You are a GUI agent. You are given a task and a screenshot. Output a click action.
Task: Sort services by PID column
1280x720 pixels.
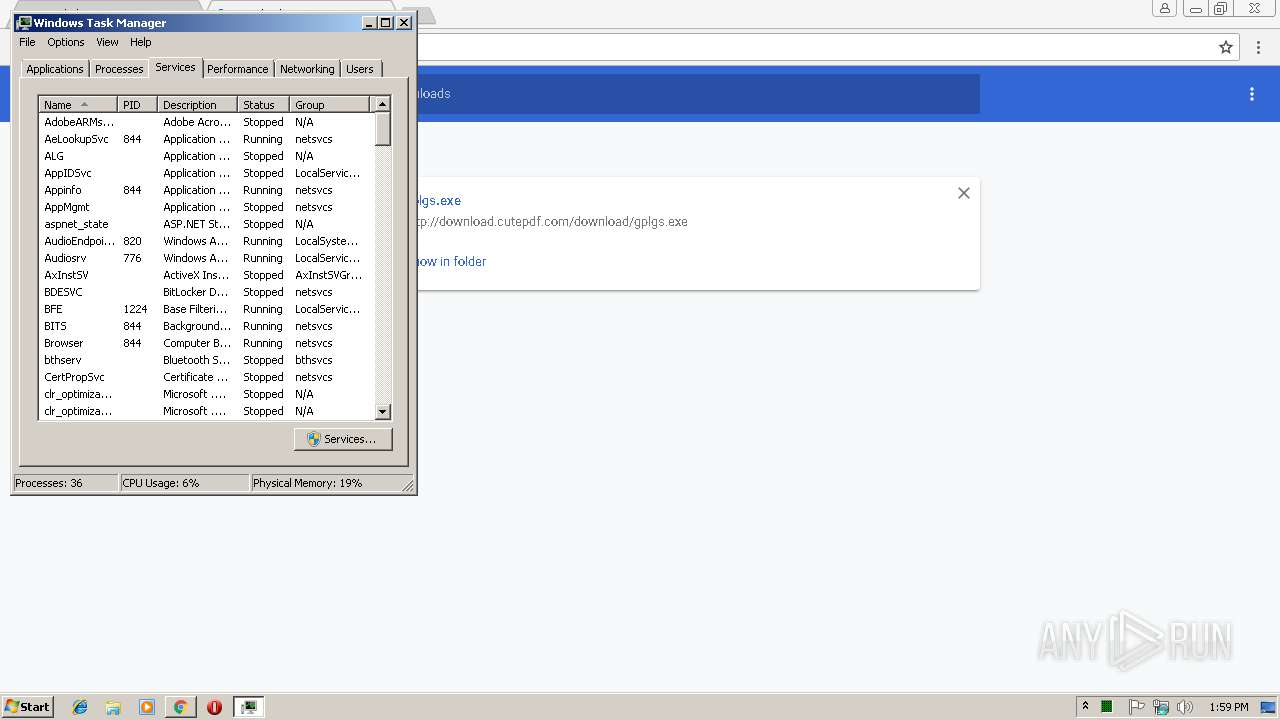point(138,105)
